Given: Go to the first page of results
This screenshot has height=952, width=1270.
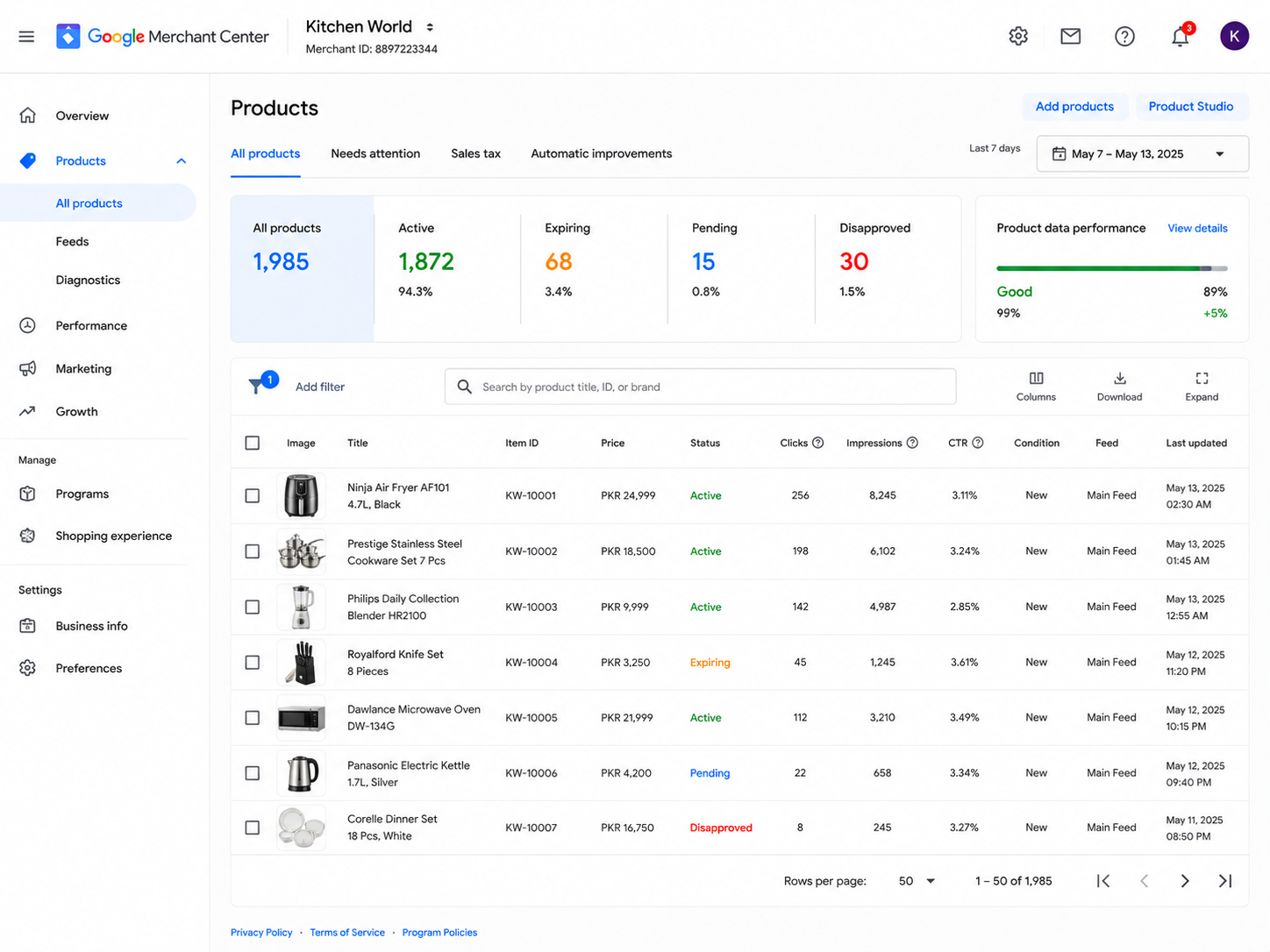Looking at the screenshot, I should click(1103, 881).
